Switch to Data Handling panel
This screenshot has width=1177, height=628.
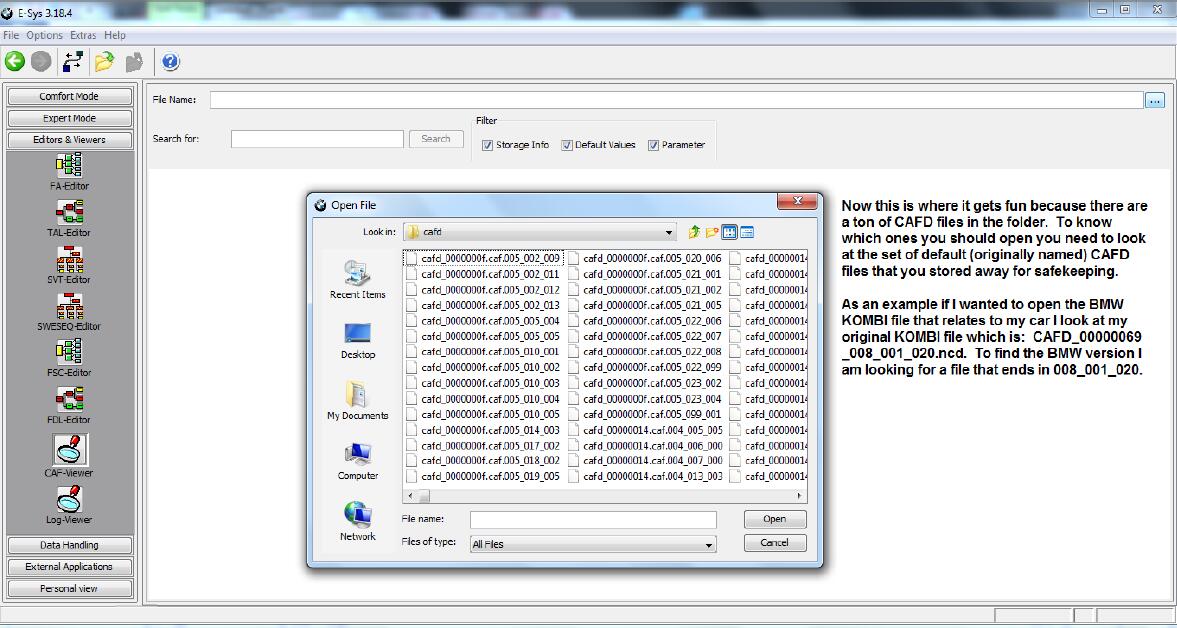(69, 545)
